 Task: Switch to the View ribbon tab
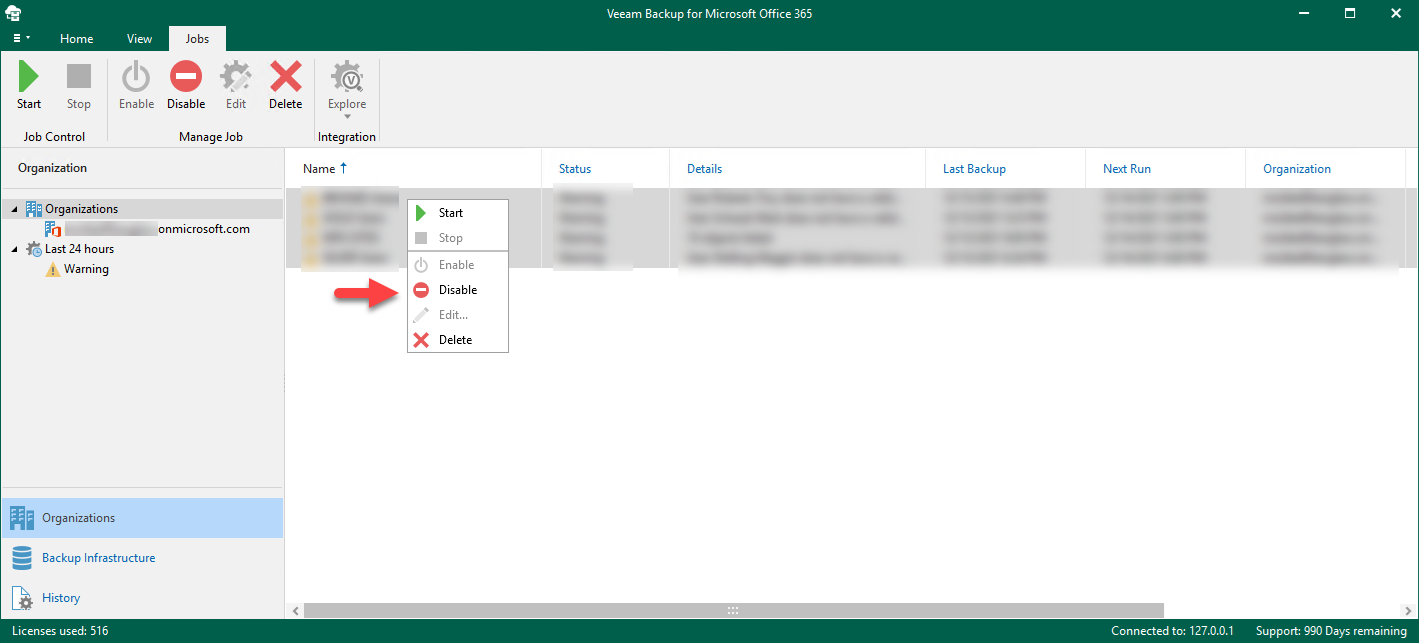(x=140, y=39)
